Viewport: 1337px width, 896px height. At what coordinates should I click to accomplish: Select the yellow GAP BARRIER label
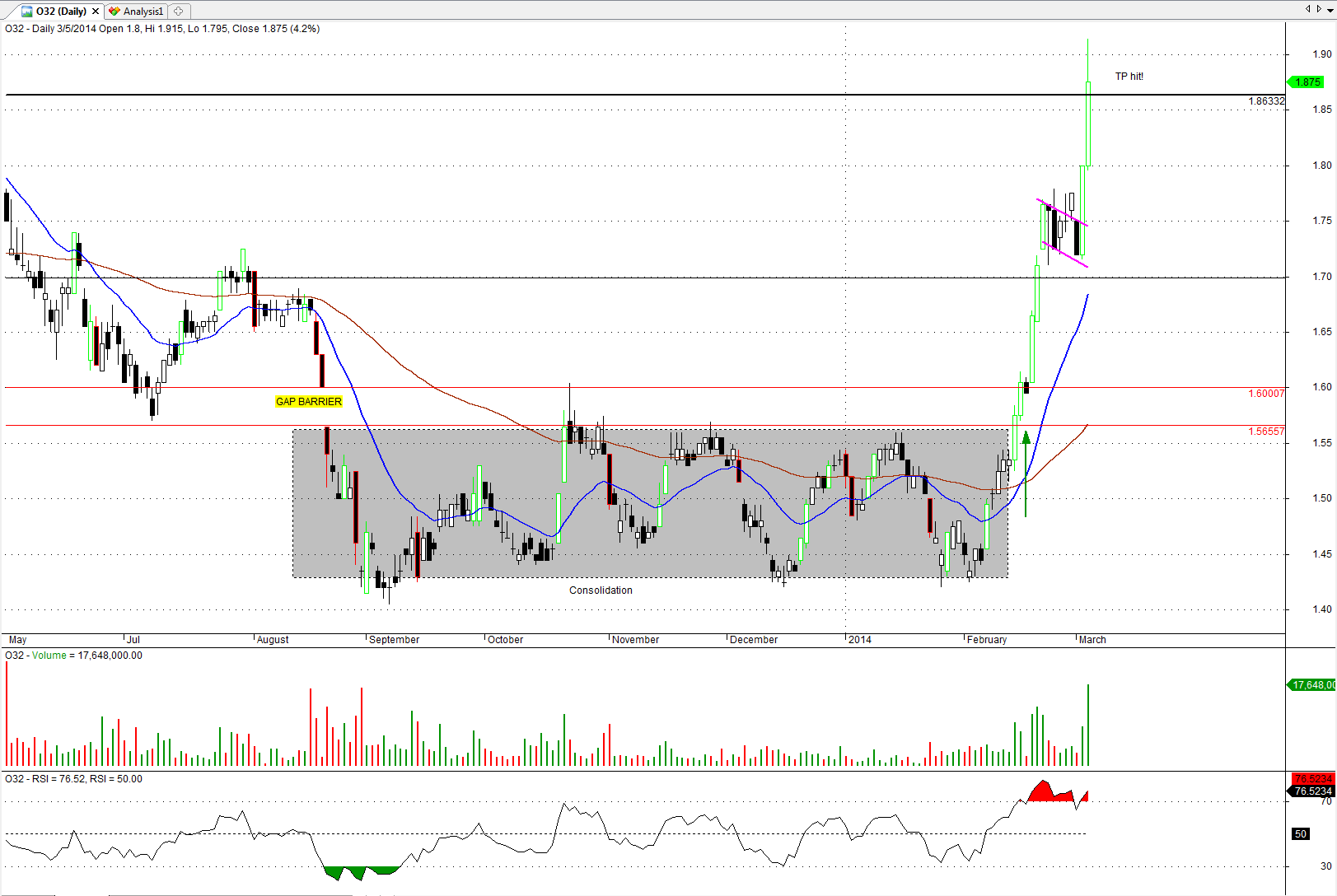[308, 402]
